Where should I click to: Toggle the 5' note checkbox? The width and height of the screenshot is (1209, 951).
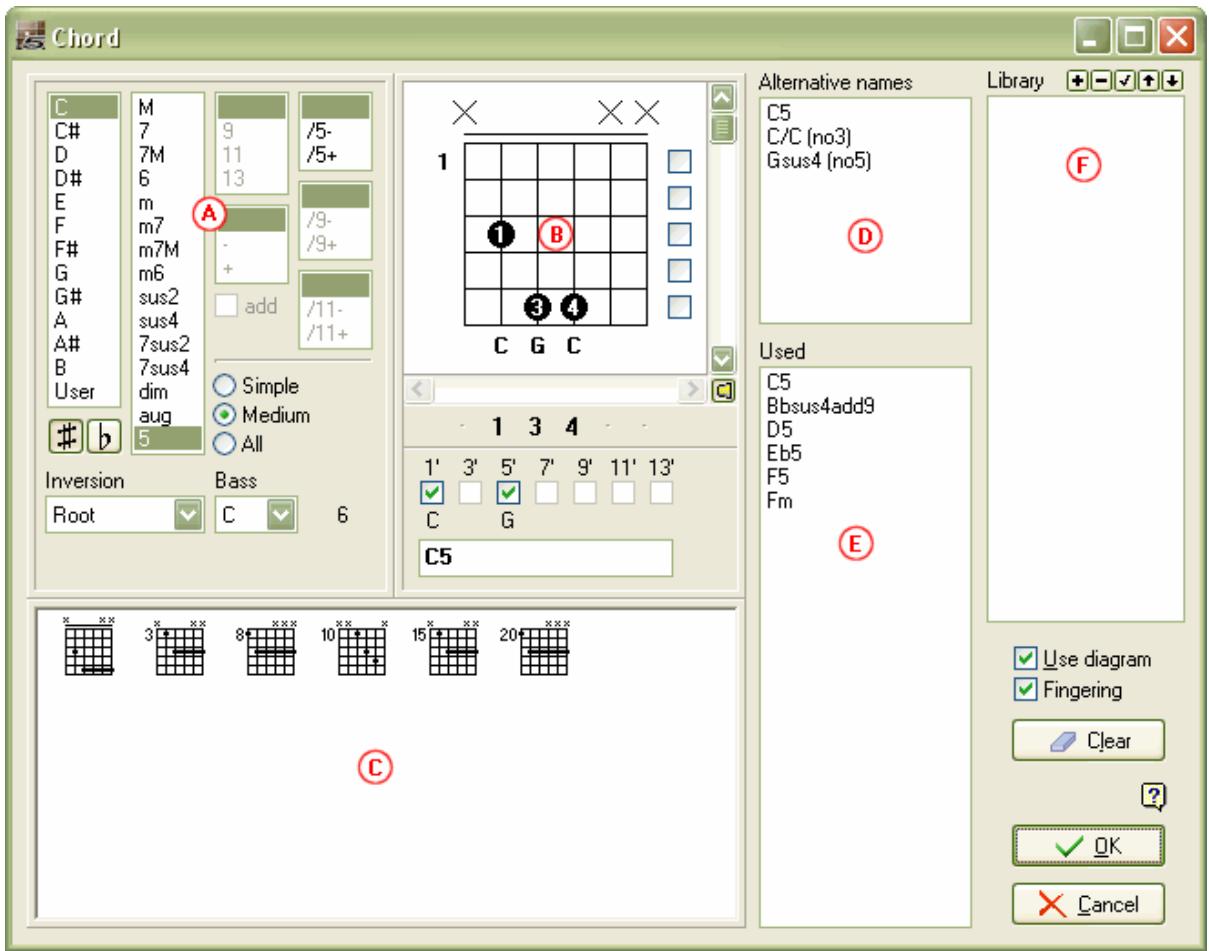[x=509, y=492]
